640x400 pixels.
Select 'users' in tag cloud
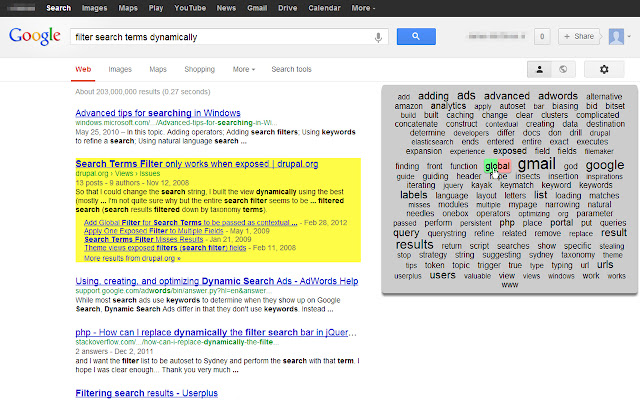coord(442,275)
